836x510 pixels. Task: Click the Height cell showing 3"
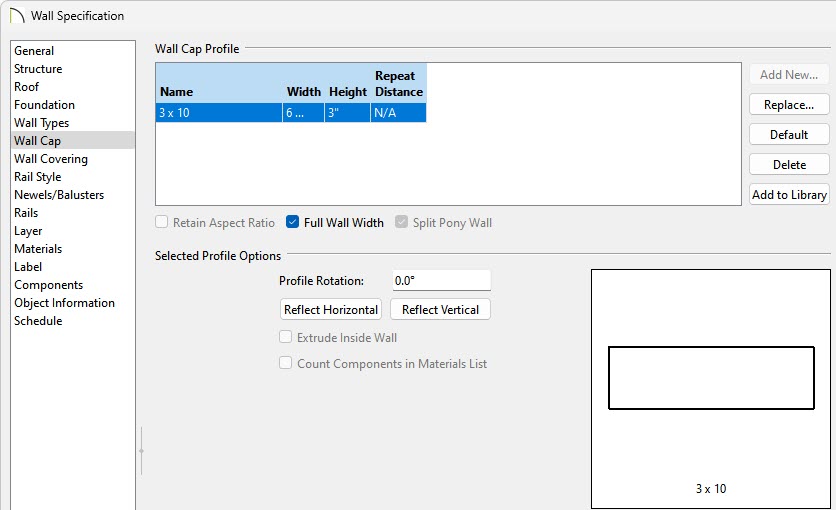(x=347, y=113)
